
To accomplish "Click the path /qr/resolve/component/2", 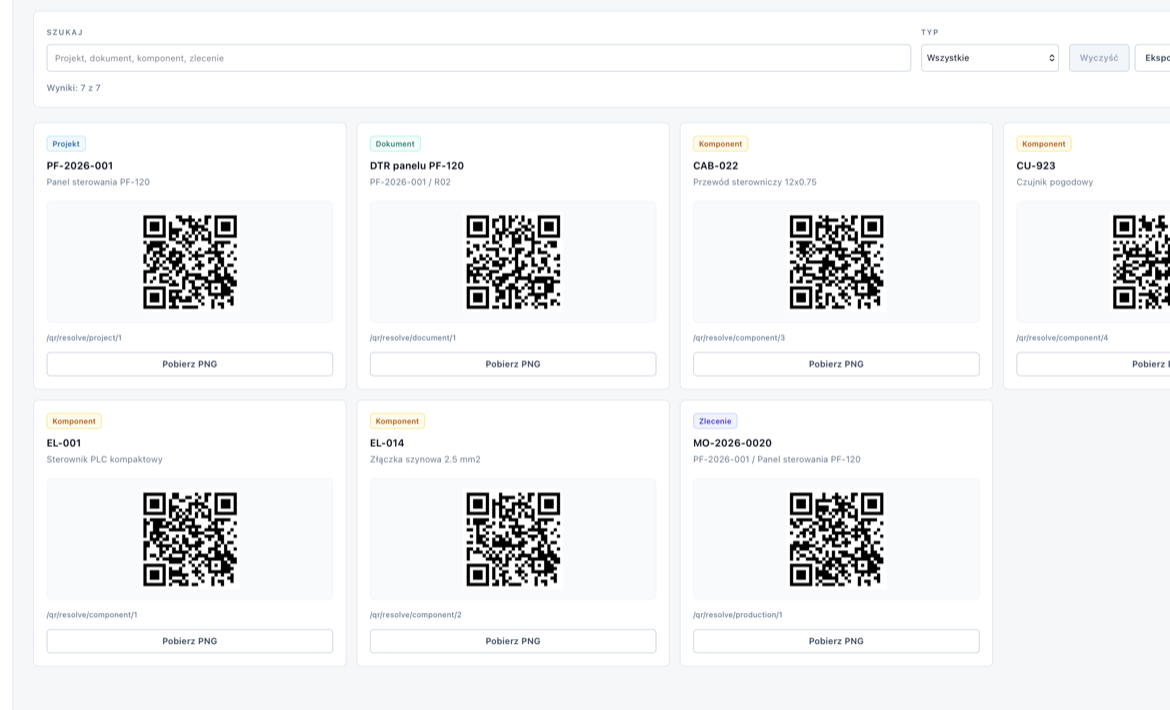I will [x=416, y=615].
